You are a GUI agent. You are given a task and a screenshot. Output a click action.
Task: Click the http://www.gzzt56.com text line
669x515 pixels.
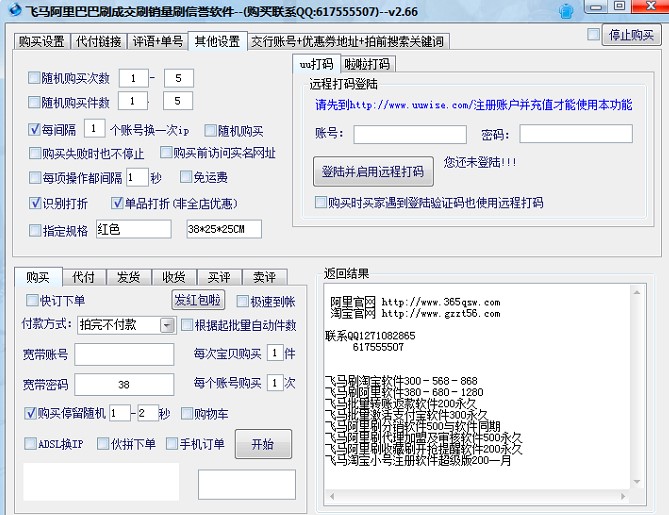pos(441,314)
